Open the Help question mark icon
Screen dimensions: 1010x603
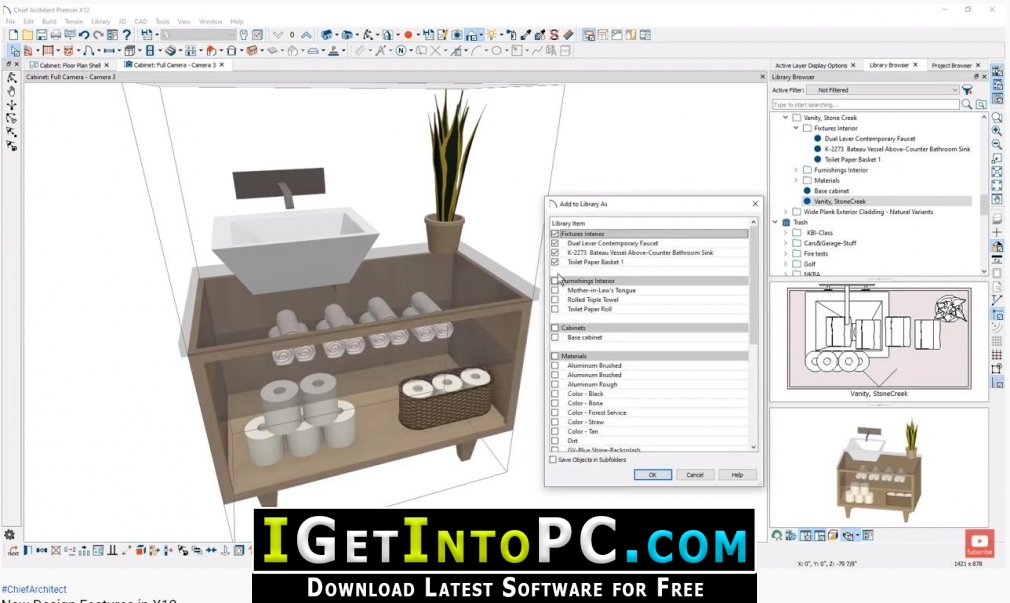127,35
